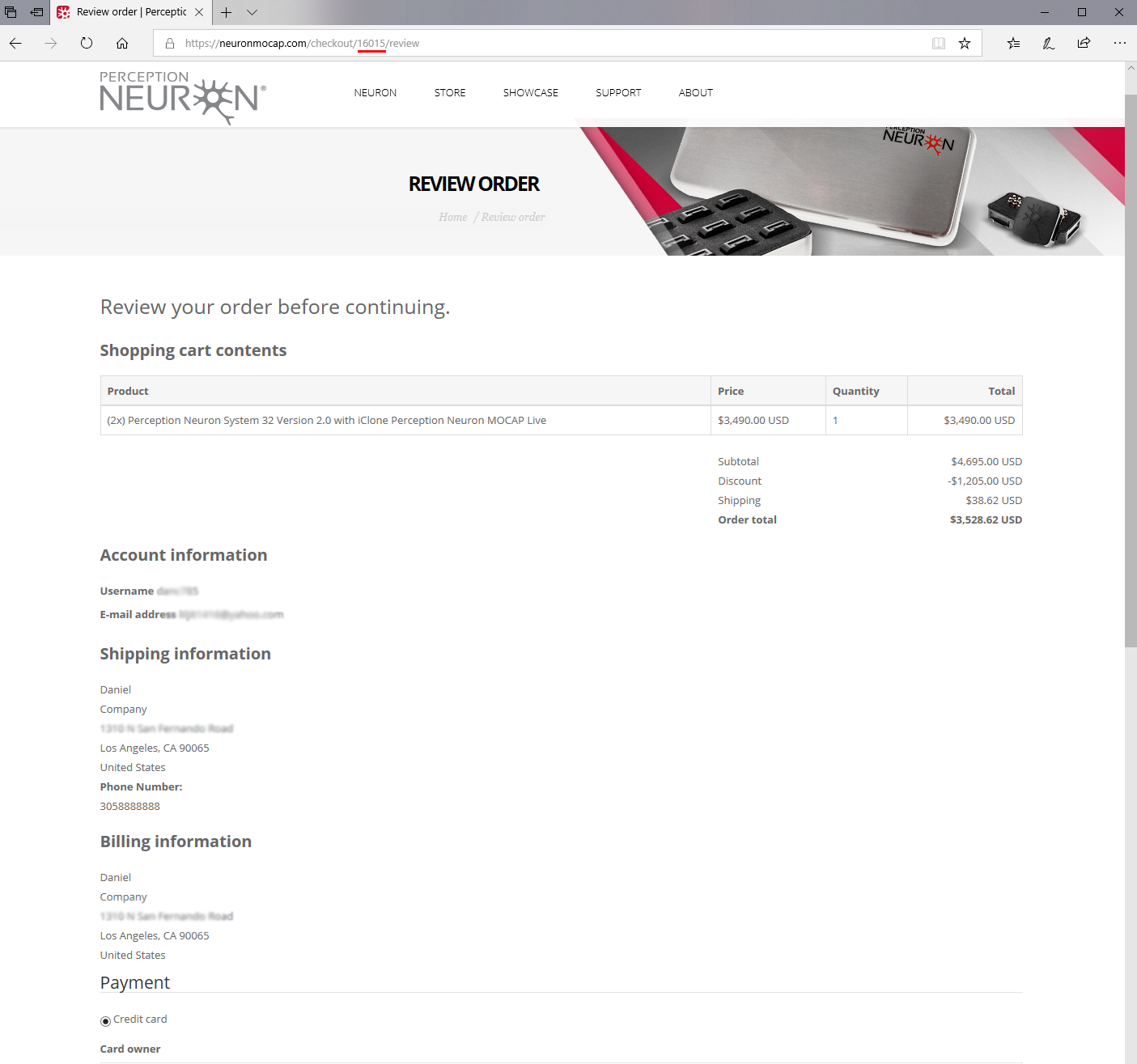This screenshot has height=1064, width=1137.
Task: Click the order total $3,528.62 USD
Action: pos(986,520)
